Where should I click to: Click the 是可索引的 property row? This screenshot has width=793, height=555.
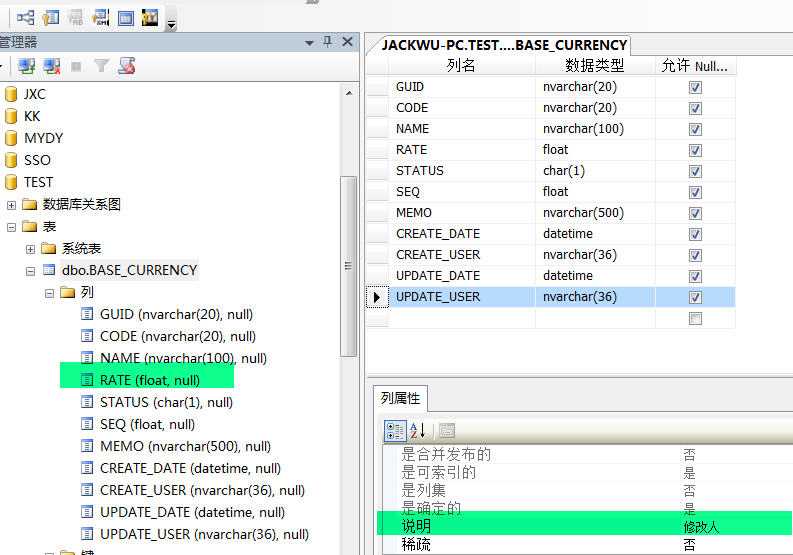click(x=588, y=473)
